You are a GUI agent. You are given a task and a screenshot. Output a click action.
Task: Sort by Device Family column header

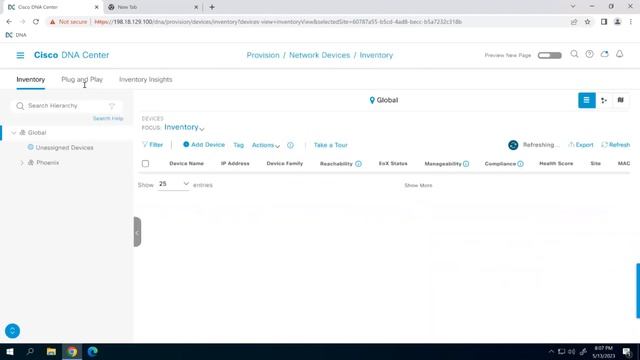click(284, 164)
